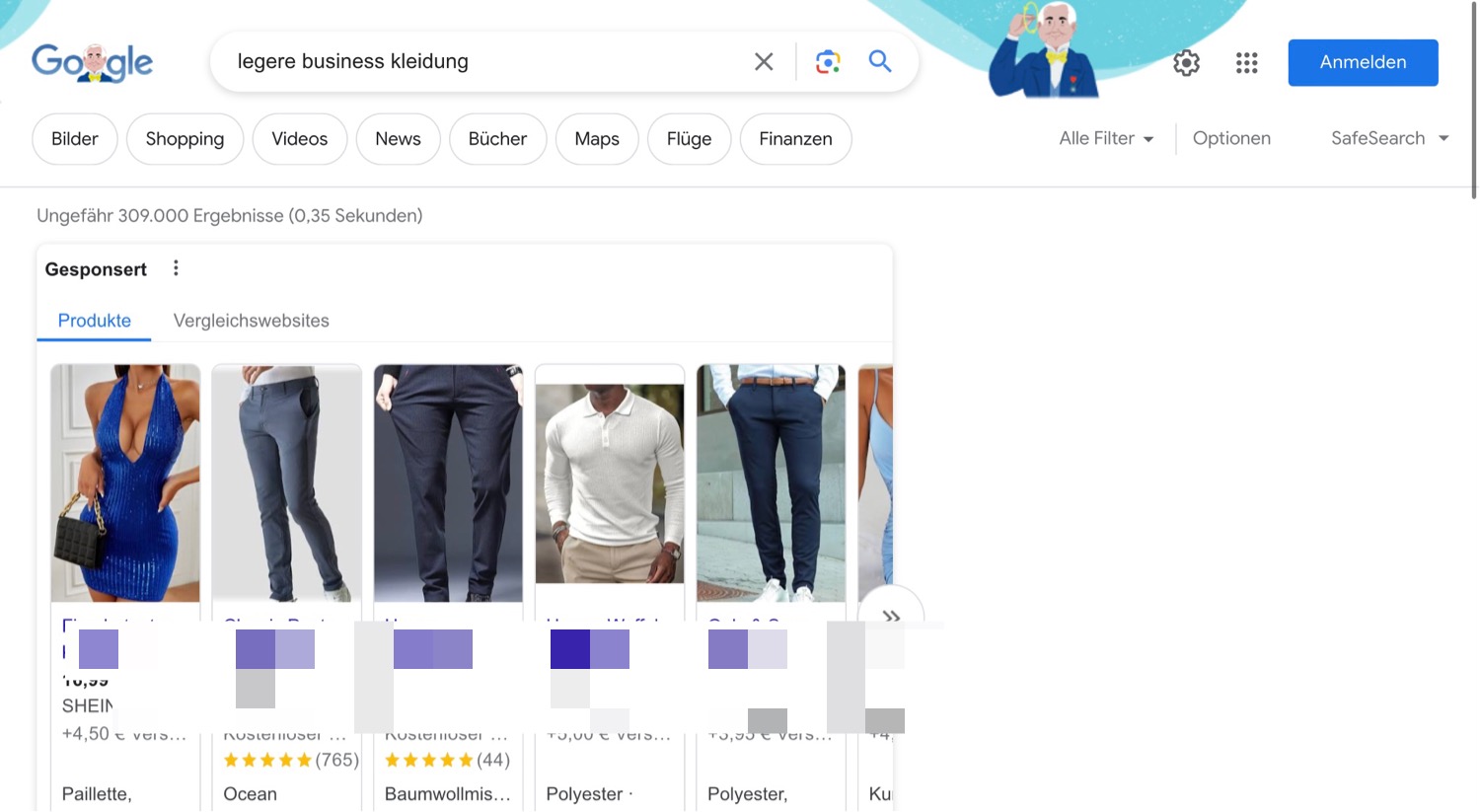1480x812 pixels.
Task: Open the SafeSearch dropdown
Action: pos(1389,139)
